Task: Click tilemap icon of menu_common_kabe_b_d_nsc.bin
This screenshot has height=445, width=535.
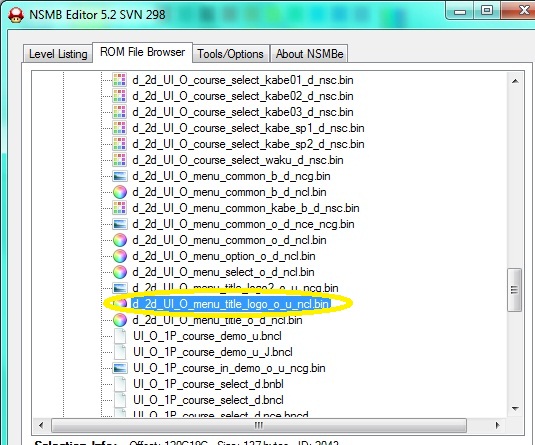Action: (x=120, y=208)
